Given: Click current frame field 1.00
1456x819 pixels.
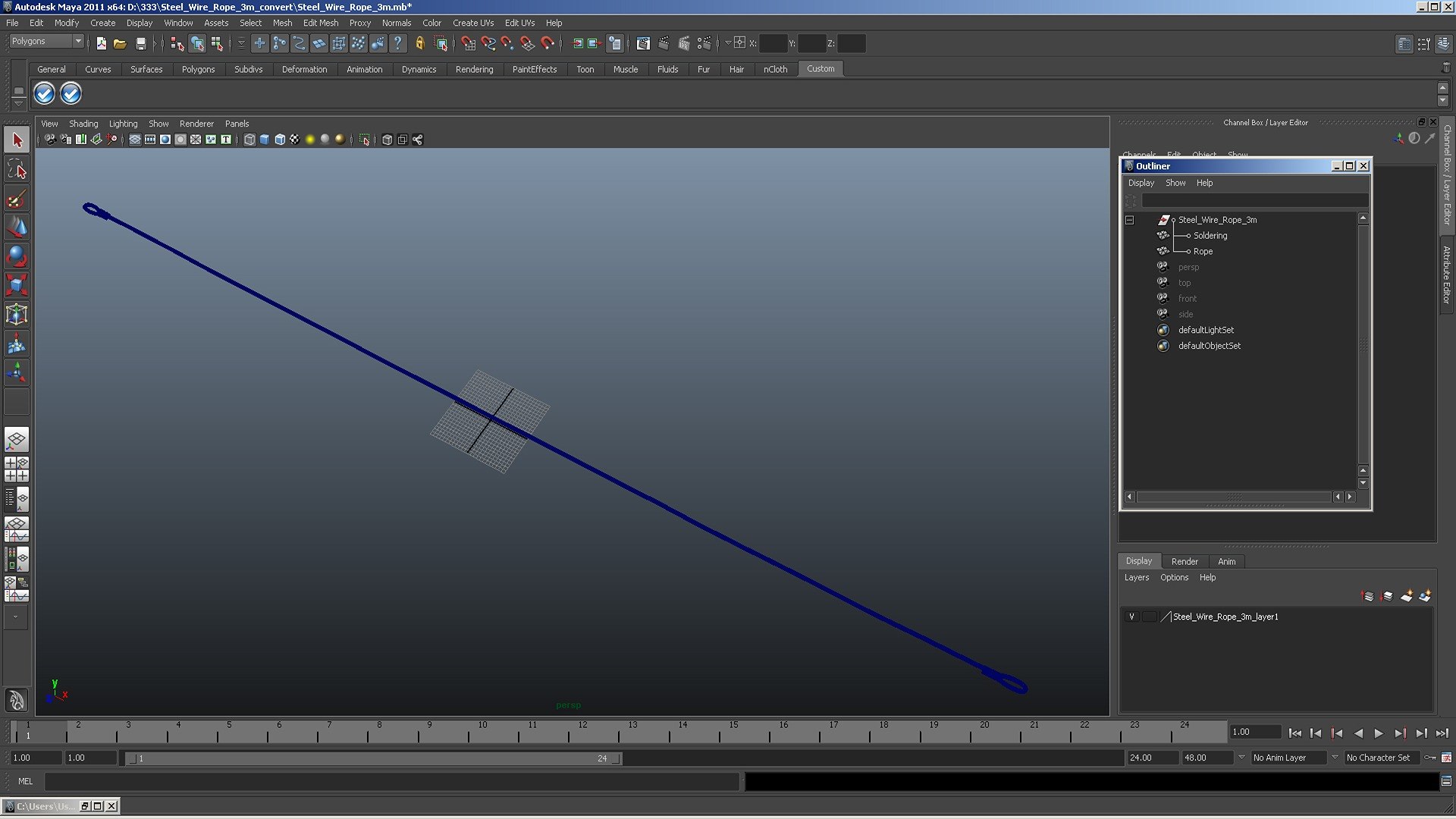Looking at the screenshot, I should point(1255,732).
